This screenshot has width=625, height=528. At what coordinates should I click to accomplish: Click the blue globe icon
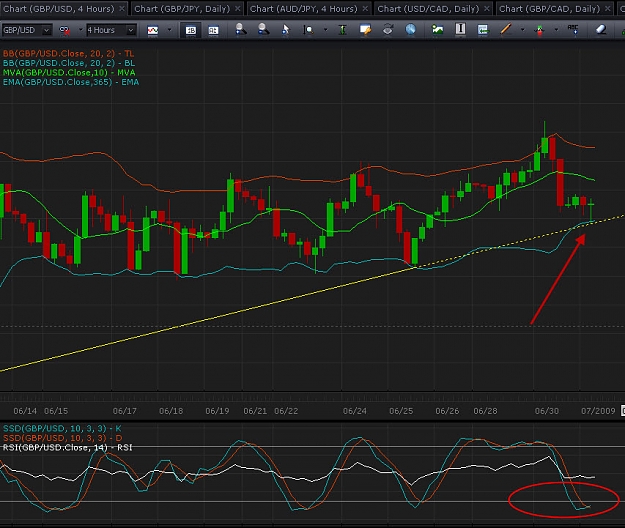click(410, 29)
